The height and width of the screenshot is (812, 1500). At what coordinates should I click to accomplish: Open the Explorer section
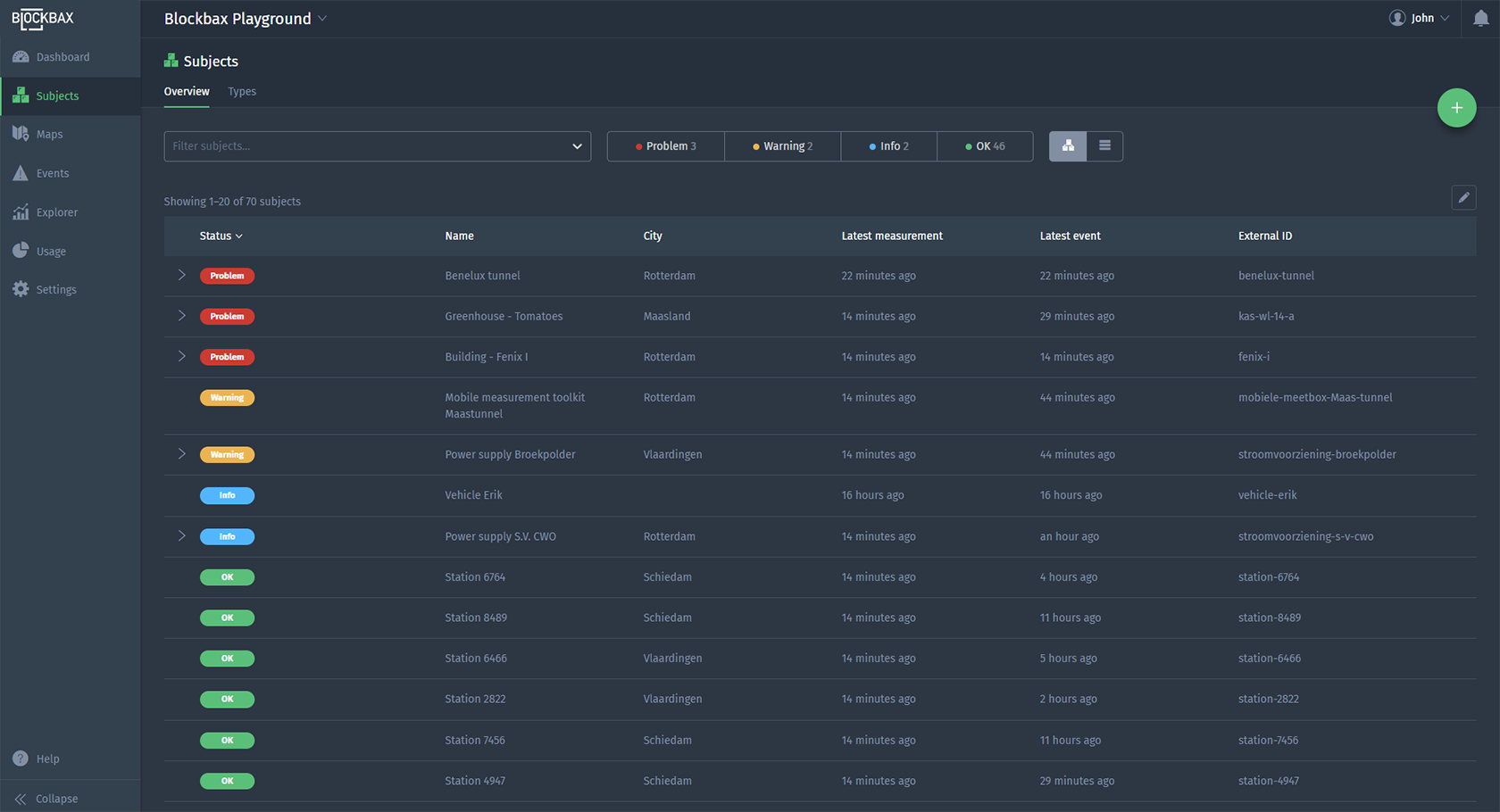point(56,212)
